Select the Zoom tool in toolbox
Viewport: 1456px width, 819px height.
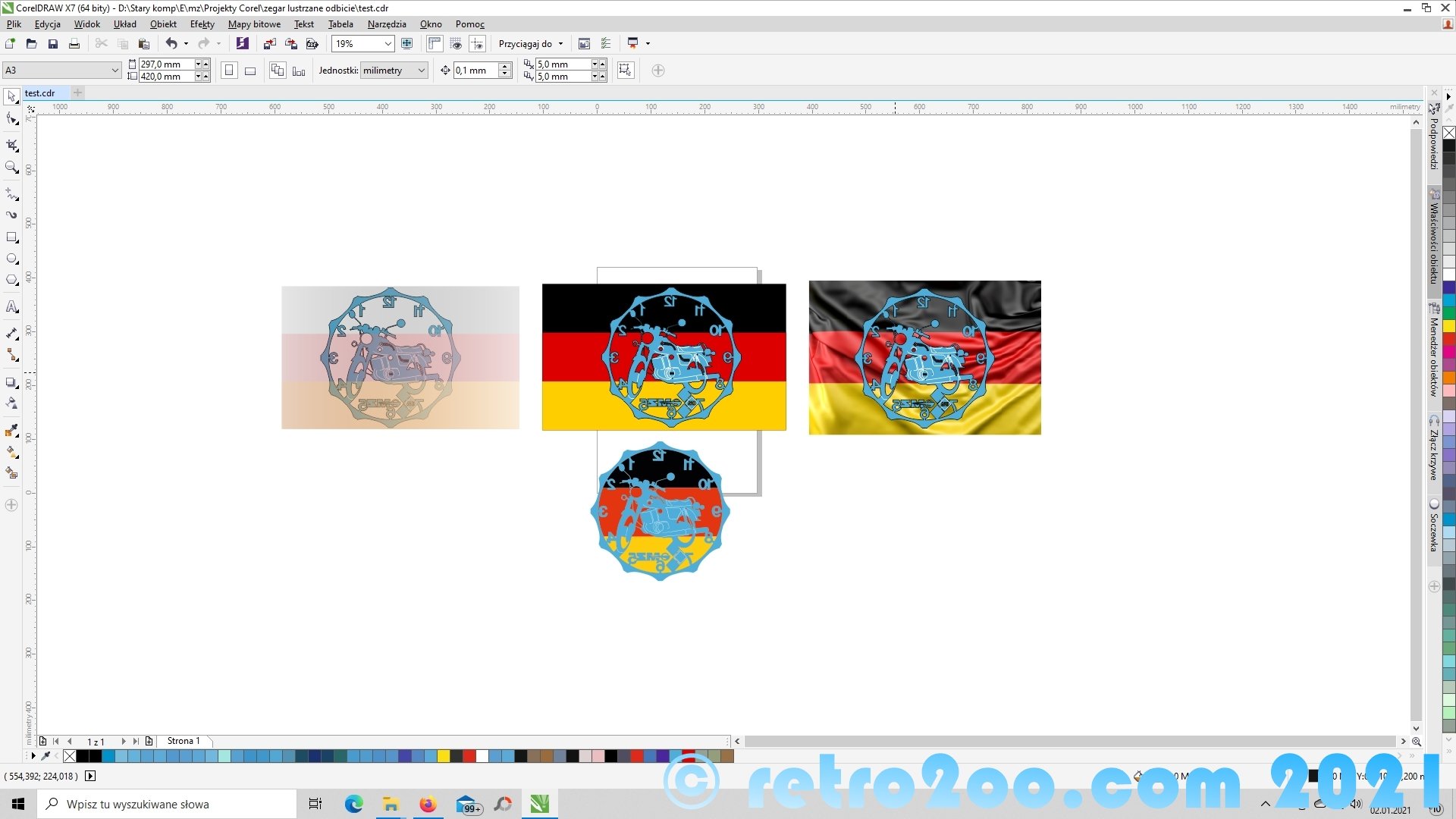11,168
